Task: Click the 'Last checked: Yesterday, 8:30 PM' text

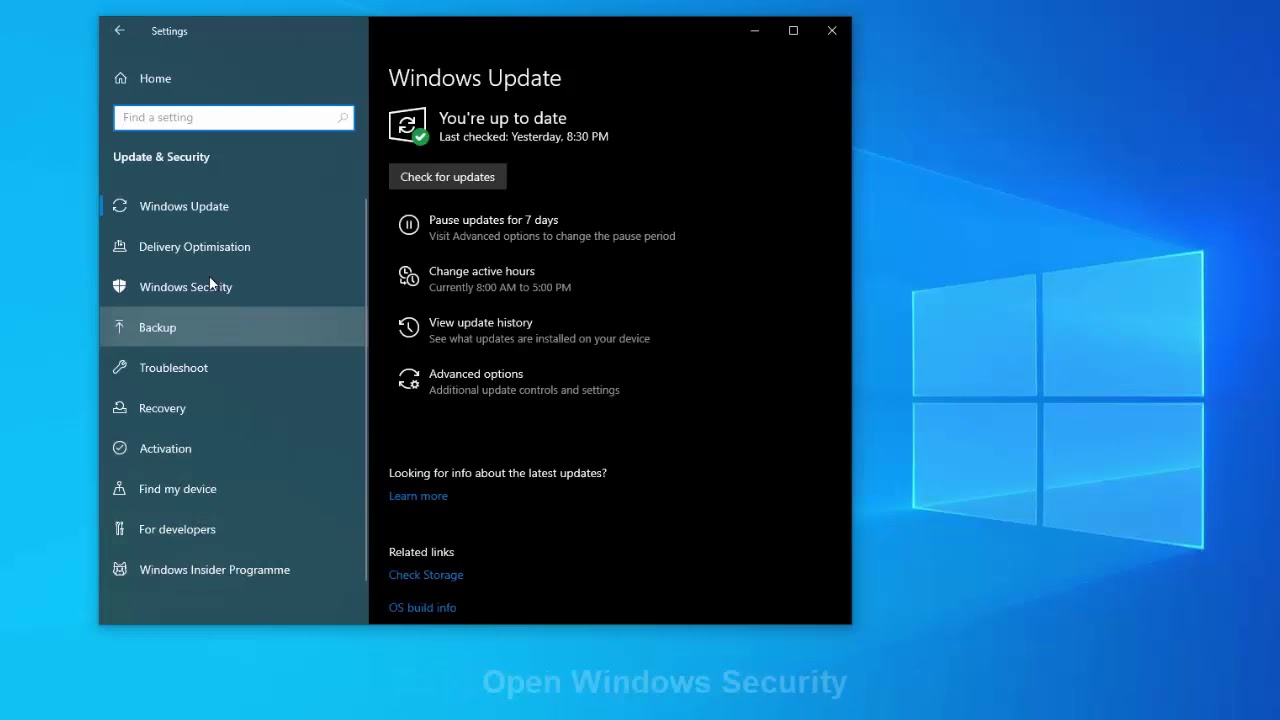Action: [523, 137]
